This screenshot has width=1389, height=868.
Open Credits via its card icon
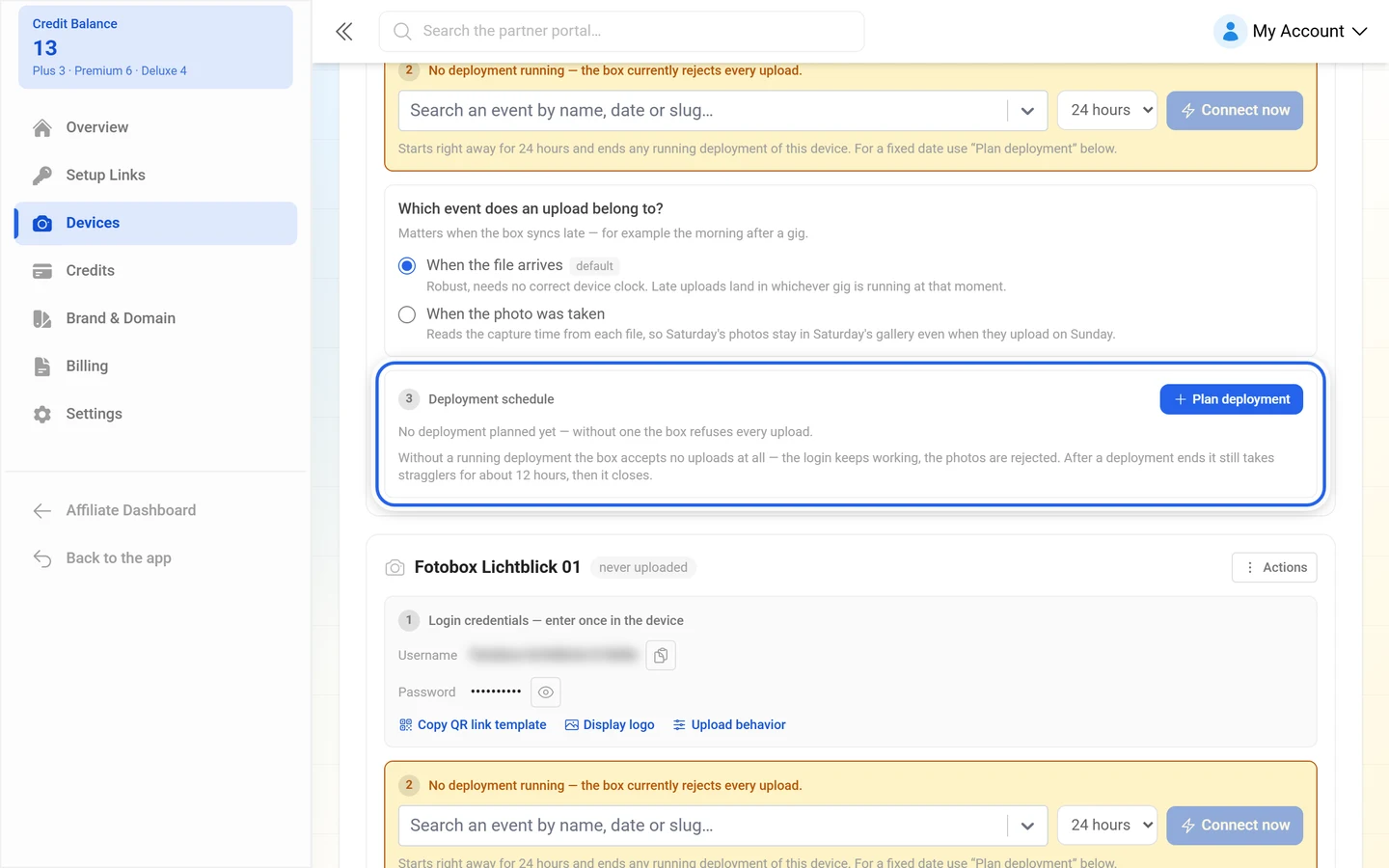pyautogui.click(x=42, y=271)
